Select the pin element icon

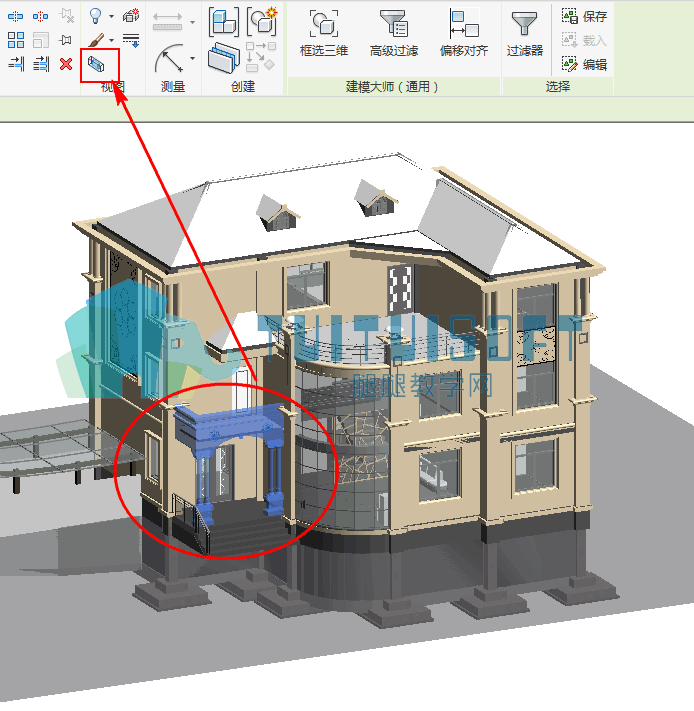click(66, 40)
